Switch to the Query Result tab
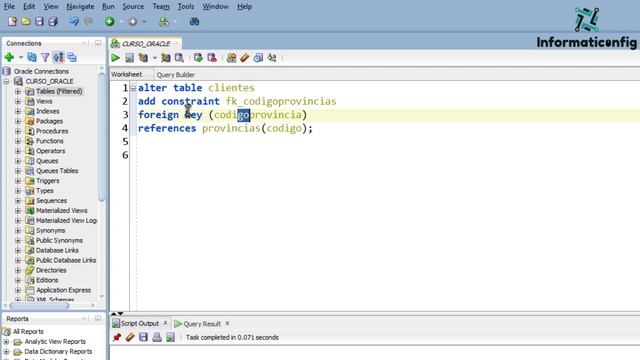This screenshot has width=640, height=360. [x=202, y=324]
